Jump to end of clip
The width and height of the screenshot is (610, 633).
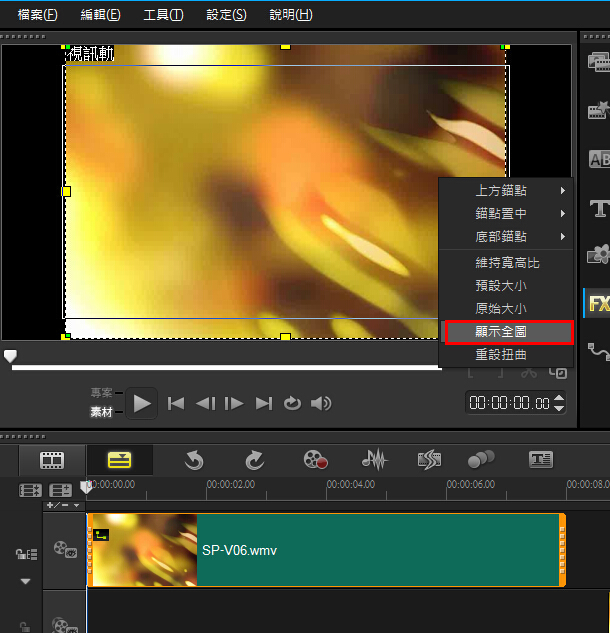coord(264,403)
